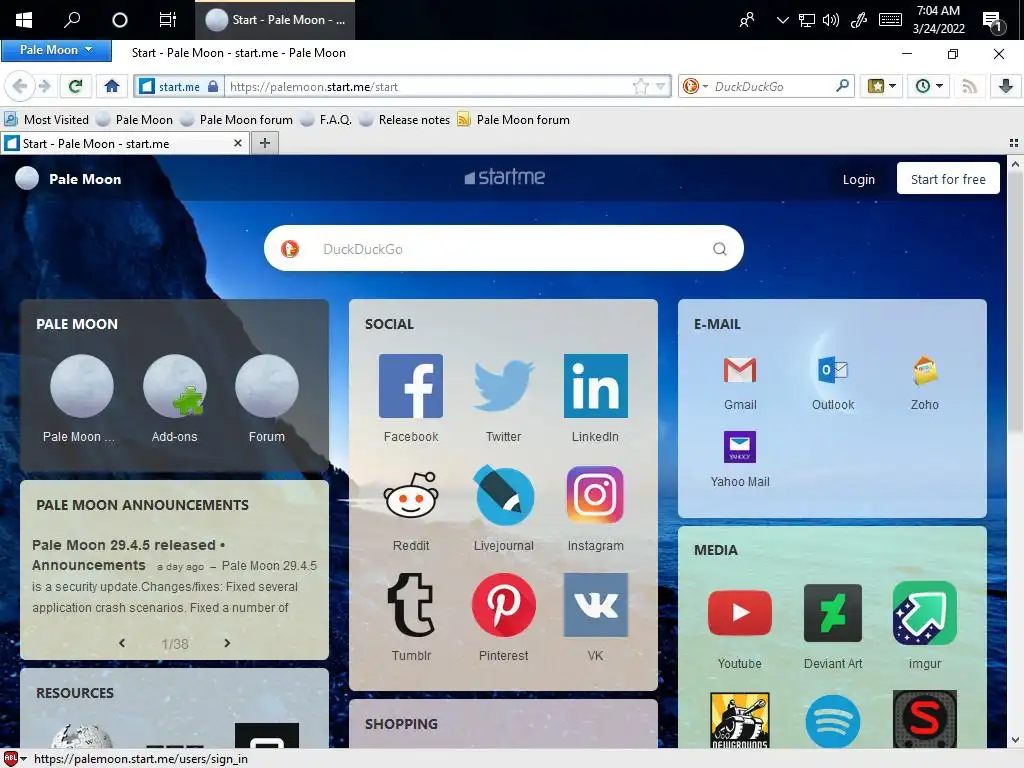The image size is (1024, 768).
Task: Open the Pale Moon forum RSS bookmark
Action: (x=513, y=120)
